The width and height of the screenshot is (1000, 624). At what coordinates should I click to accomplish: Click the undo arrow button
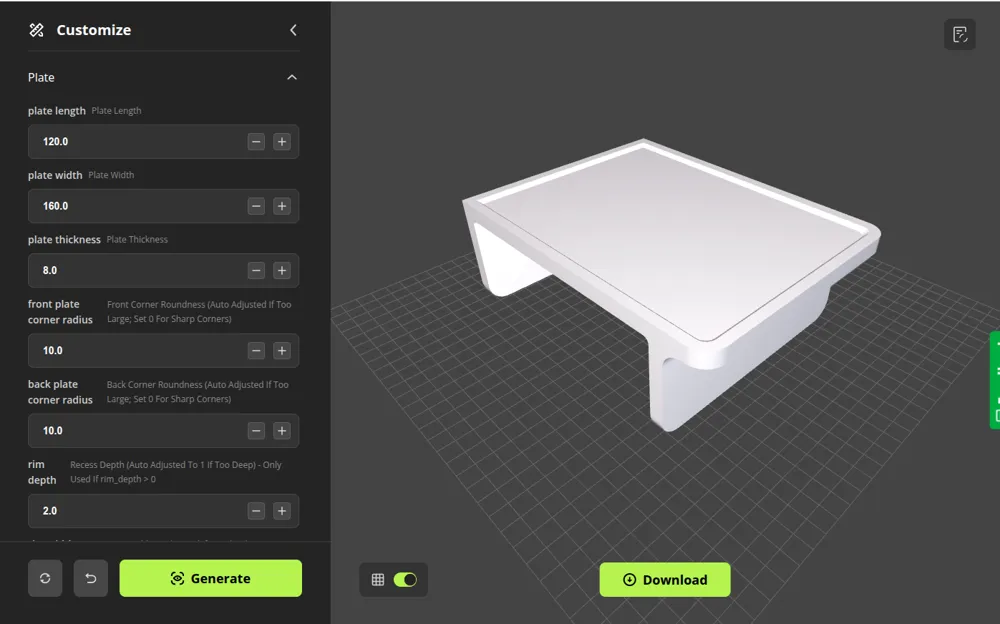(91, 578)
